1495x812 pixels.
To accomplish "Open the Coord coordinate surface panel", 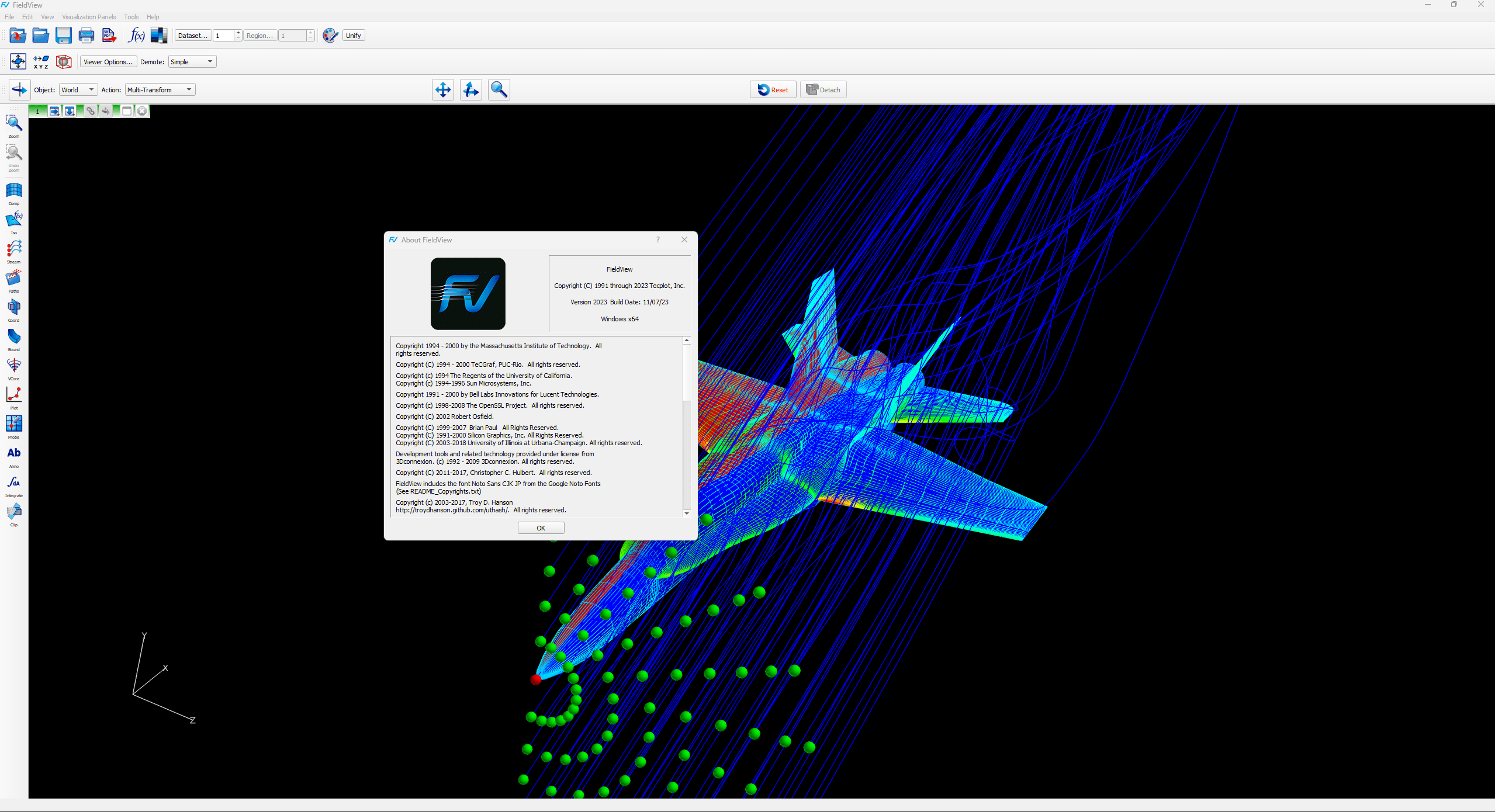I will (14, 311).
